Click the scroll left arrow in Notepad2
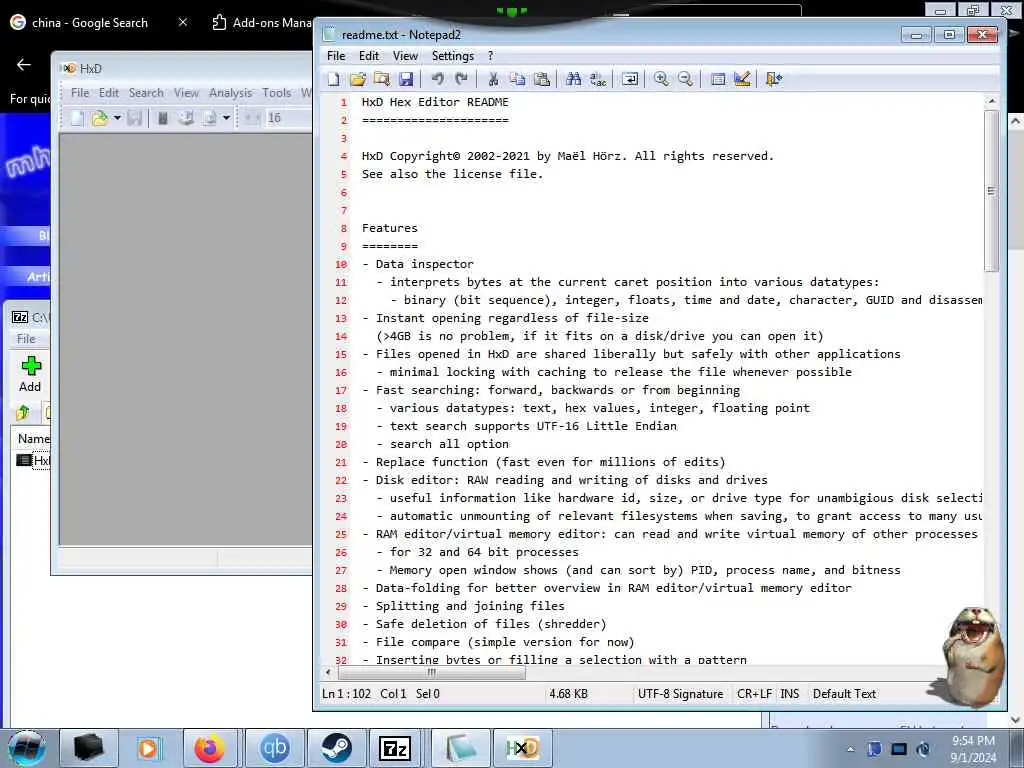The image size is (1024, 768). (328, 673)
